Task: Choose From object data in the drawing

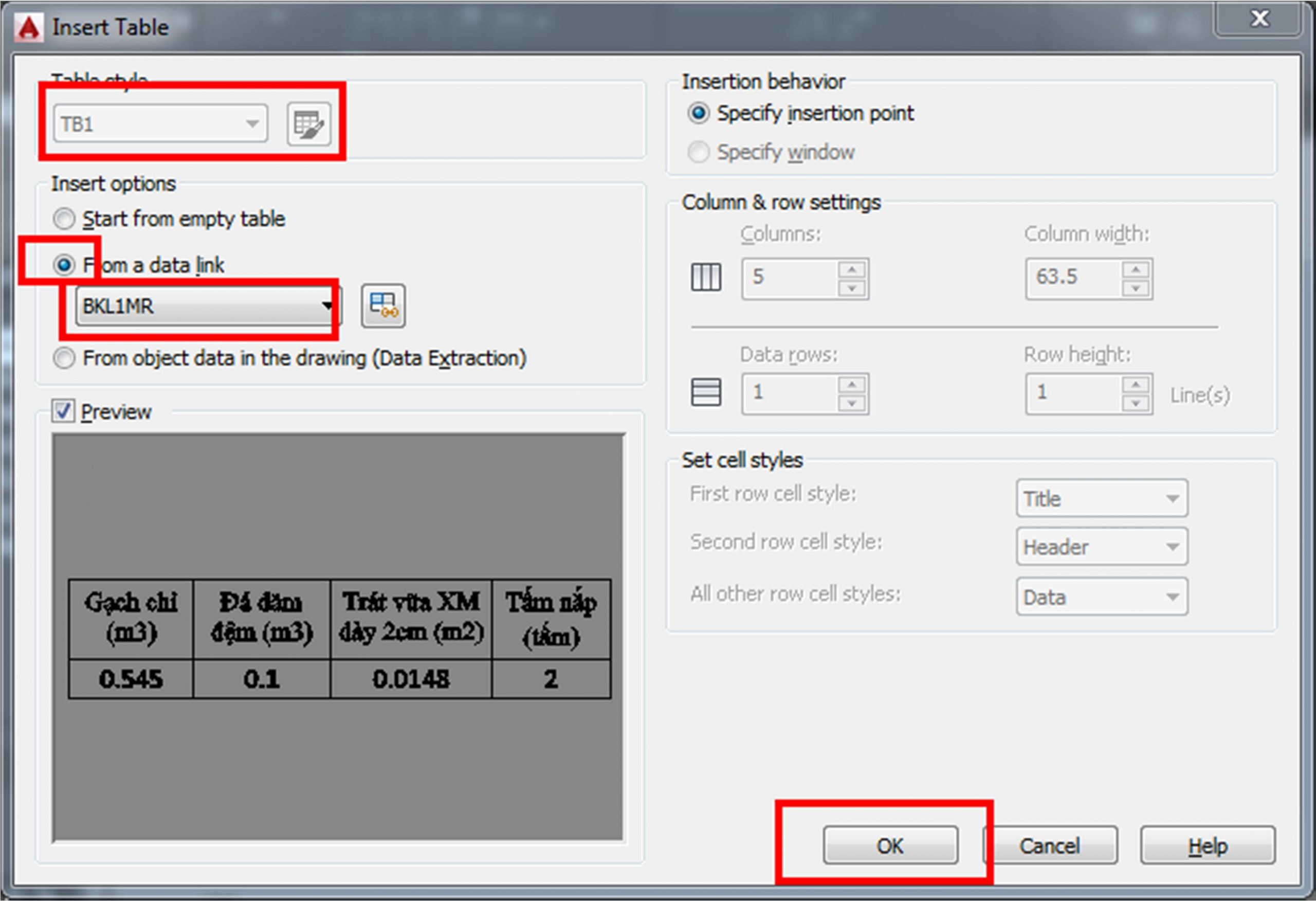Action: (64, 358)
